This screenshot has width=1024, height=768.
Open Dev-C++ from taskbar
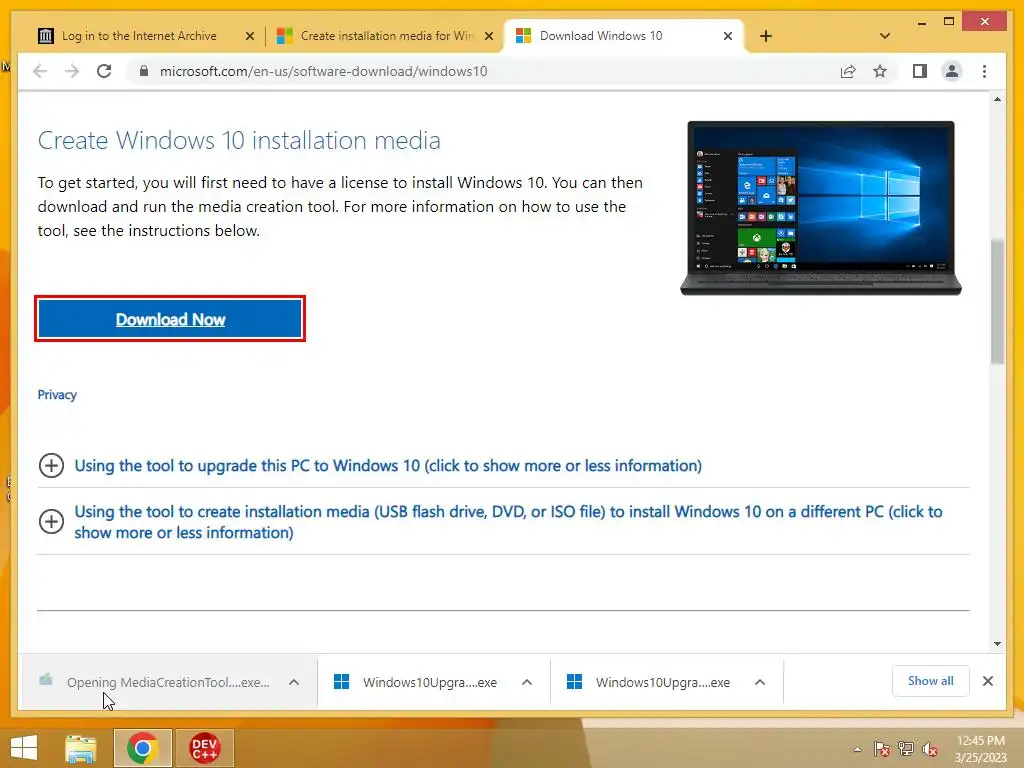[204, 748]
